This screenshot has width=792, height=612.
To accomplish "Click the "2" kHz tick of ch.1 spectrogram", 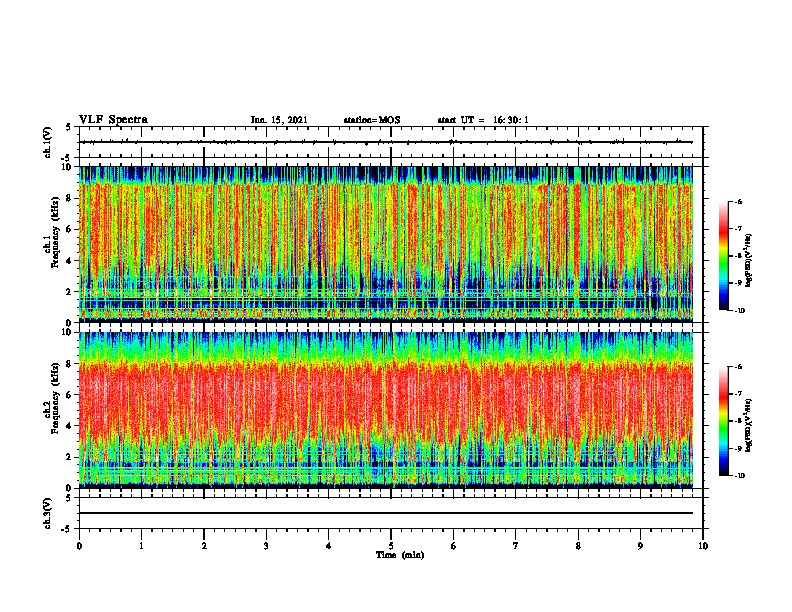I will coord(70,292).
